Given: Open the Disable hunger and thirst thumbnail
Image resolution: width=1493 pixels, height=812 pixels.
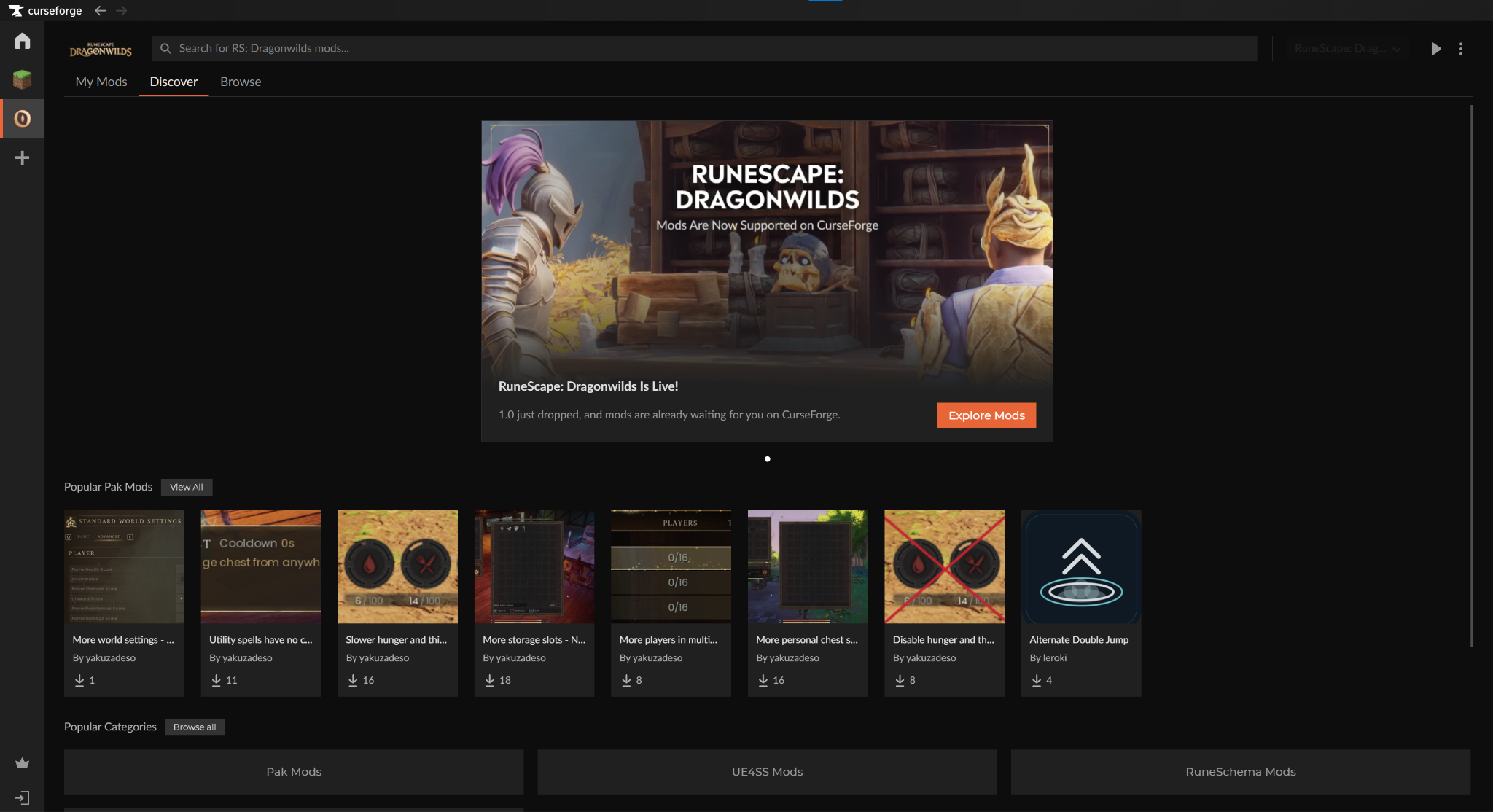Looking at the screenshot, I should (944, 566).
